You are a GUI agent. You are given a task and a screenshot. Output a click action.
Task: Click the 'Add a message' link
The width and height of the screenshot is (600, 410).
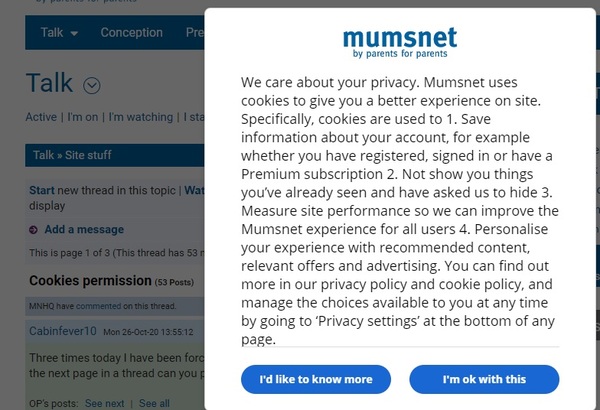pyautogui.click(x=84, y=230)
